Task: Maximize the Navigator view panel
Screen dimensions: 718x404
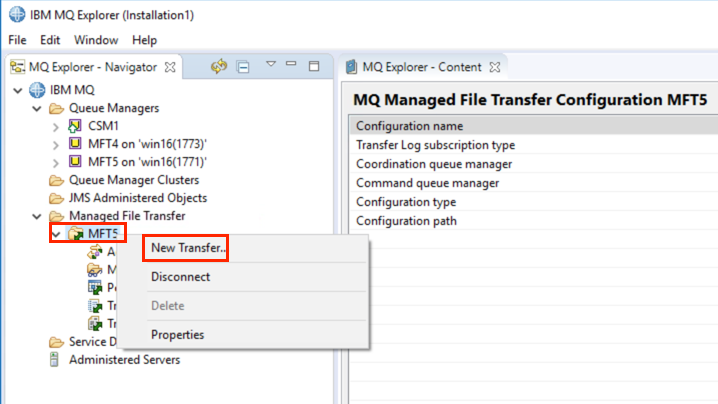Action: pos(314,66)
